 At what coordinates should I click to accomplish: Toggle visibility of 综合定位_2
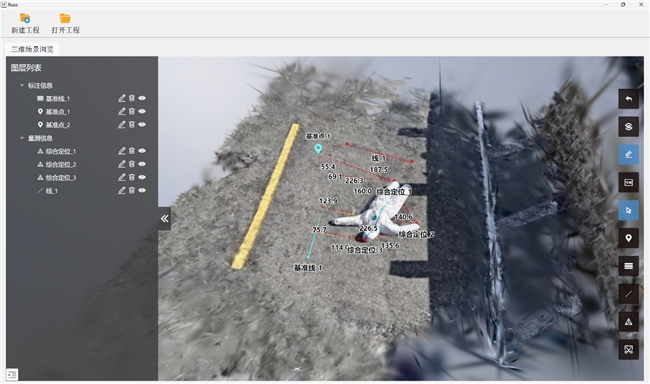142,164
